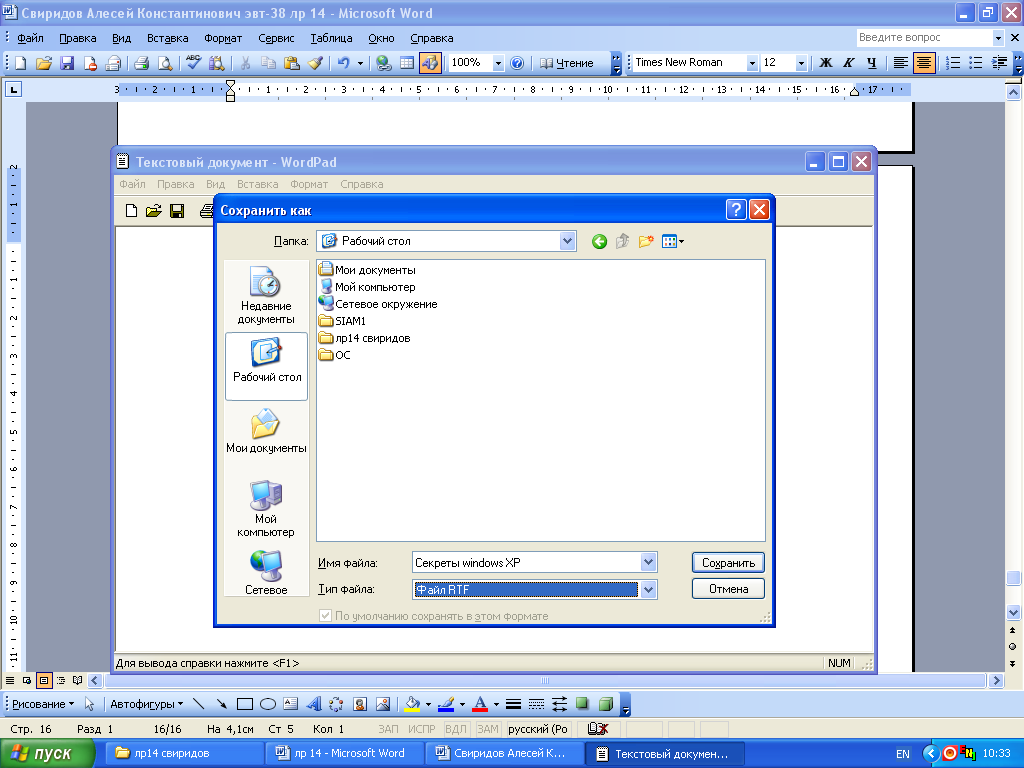The image size is (1024, 768).
Task: Align text left in Word toolbar
Action: tap(901, 63)
